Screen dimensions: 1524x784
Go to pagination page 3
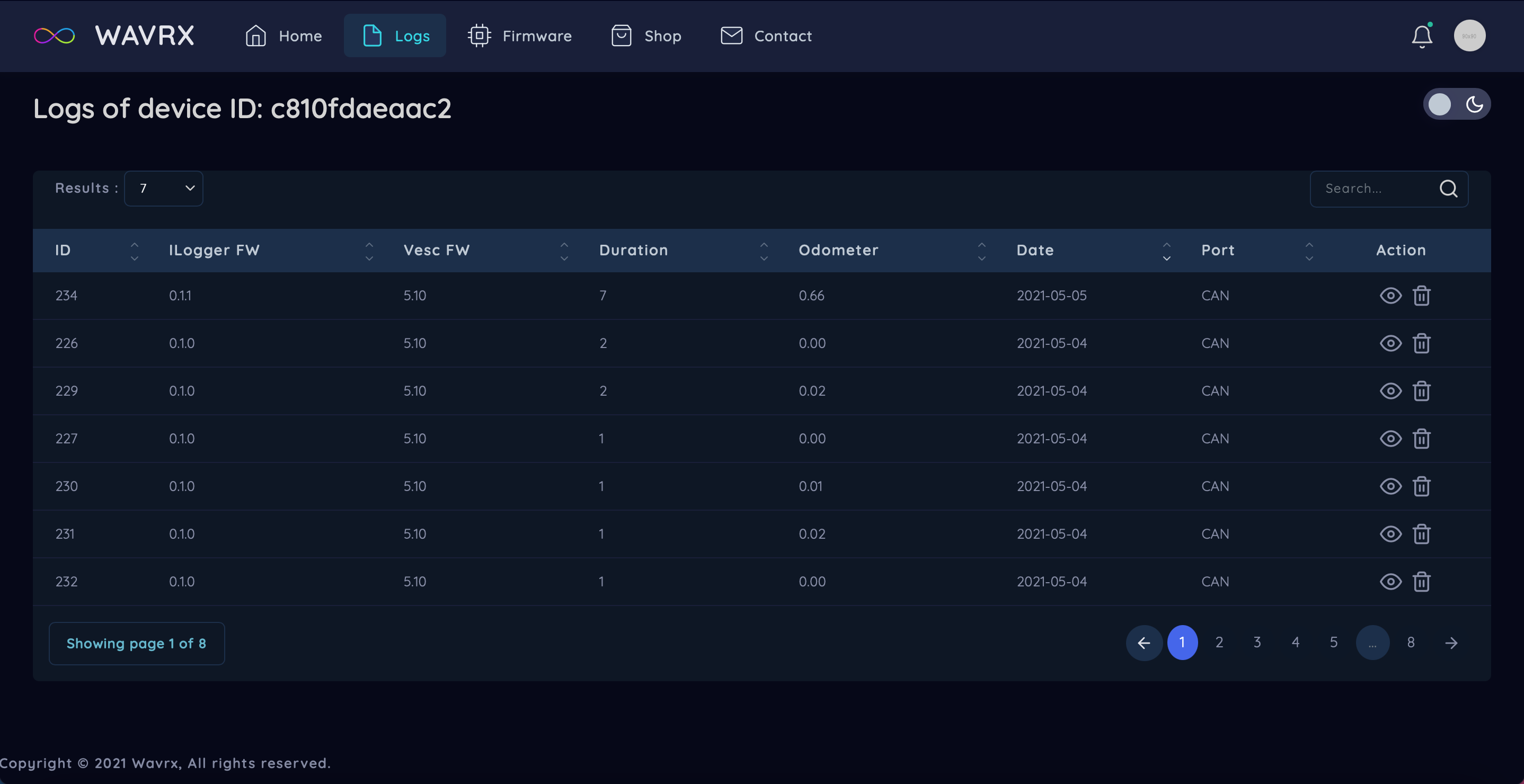click(1257, 643)
